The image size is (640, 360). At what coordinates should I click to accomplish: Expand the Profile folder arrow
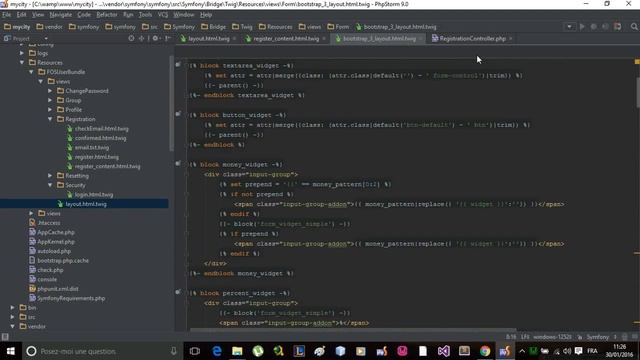pos(50,109)
